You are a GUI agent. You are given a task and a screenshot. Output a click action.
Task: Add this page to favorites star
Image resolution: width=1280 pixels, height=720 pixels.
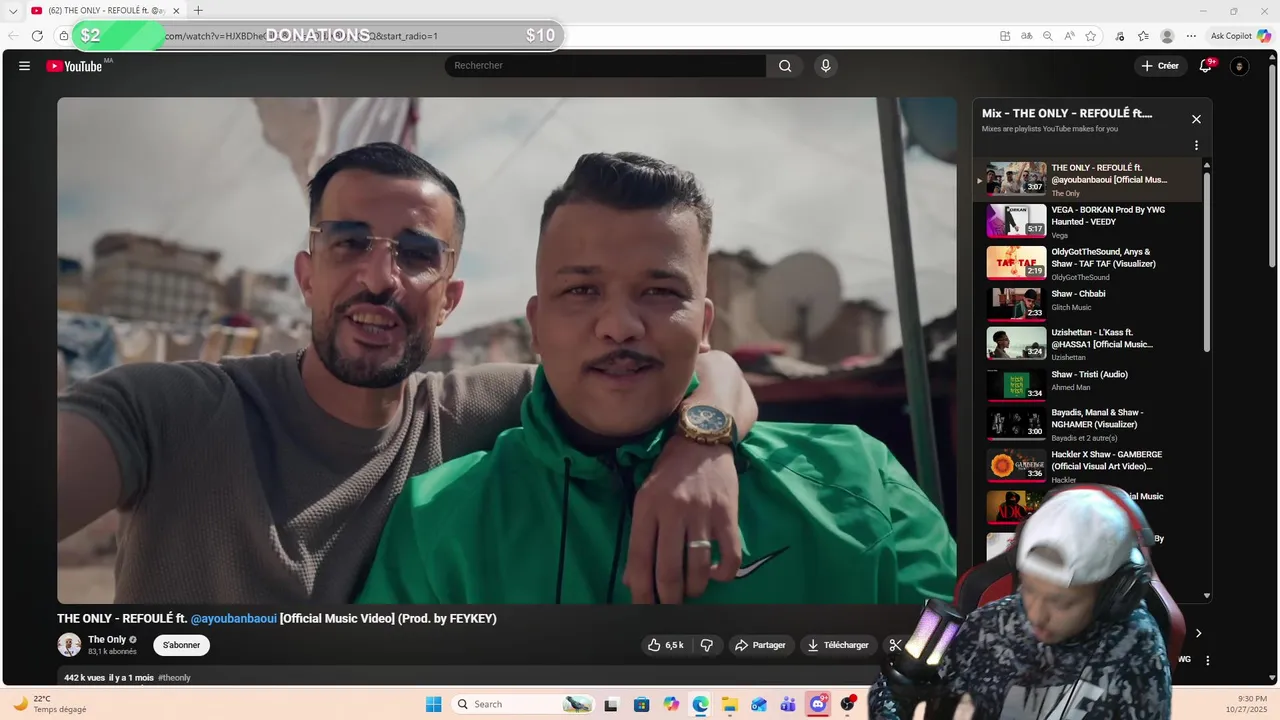(x=1091, y=36)
